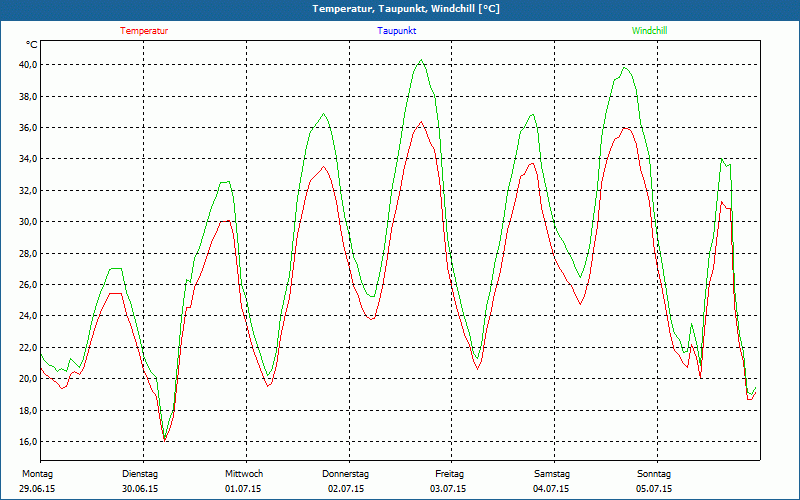
Task: Click the Donnerstag day label
Action: pos(345,474)
